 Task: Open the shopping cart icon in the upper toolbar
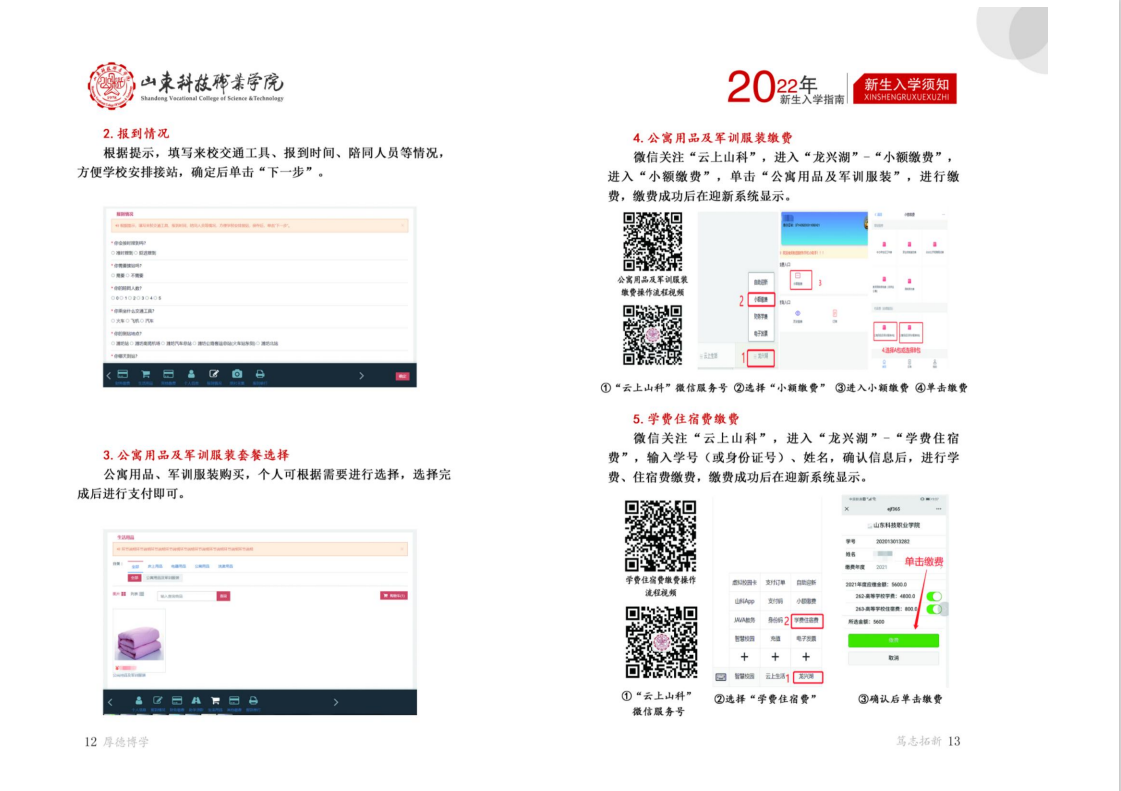pyautogui.click(x=145, y=373)
